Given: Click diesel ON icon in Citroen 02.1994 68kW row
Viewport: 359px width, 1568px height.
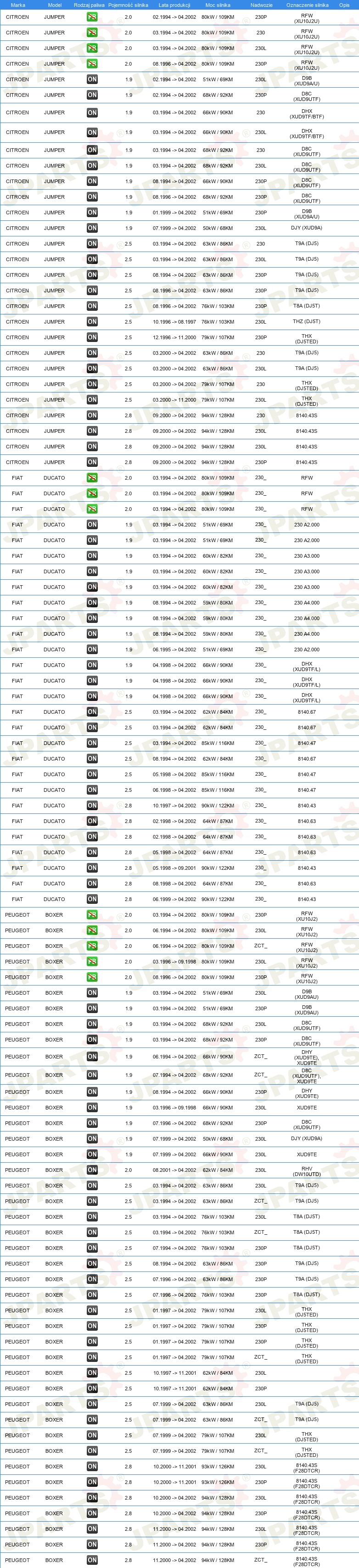Looking at the screenshot, I should [92, 95].
